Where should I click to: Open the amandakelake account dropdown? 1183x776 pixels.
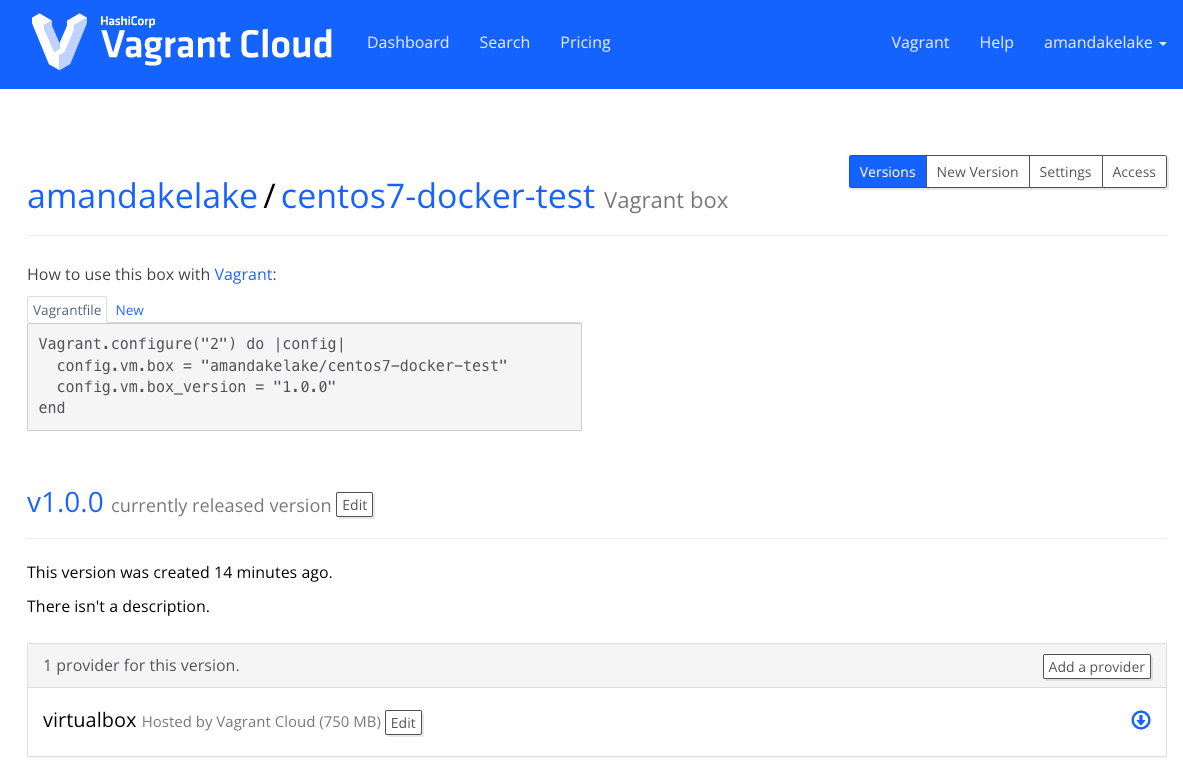[1105, 43]
